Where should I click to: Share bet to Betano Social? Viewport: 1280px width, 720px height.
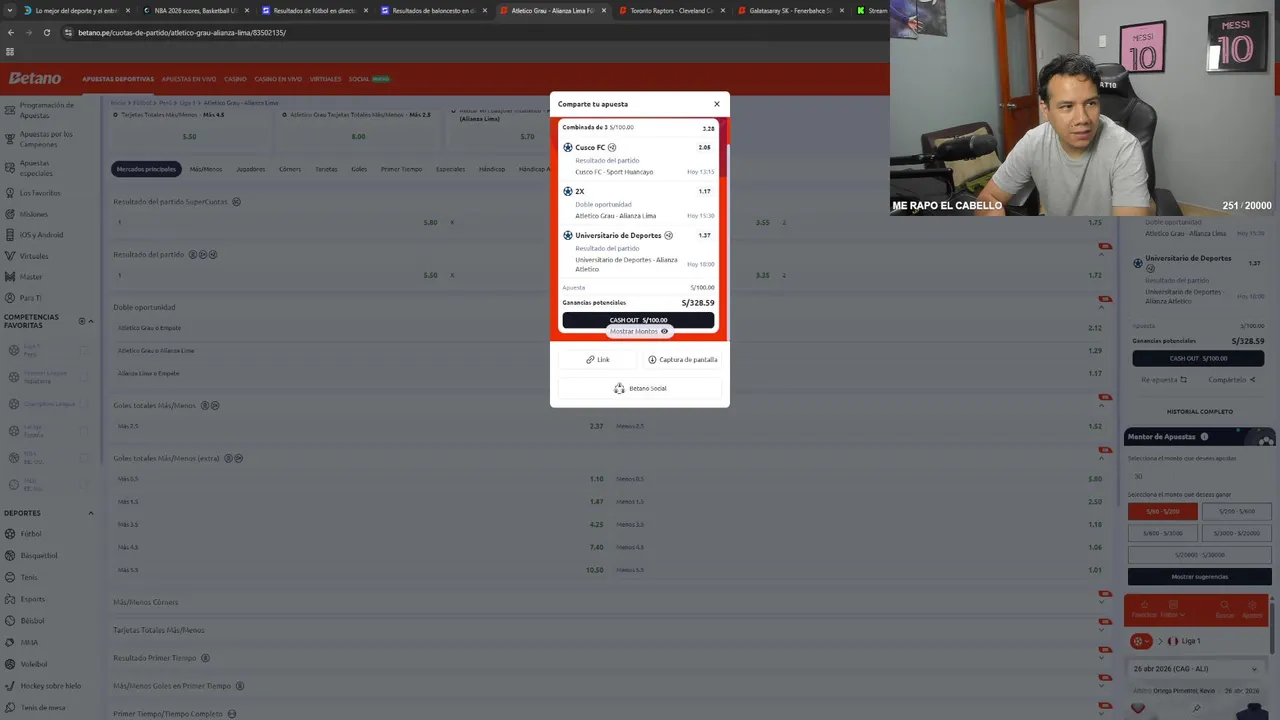point(640,388)
